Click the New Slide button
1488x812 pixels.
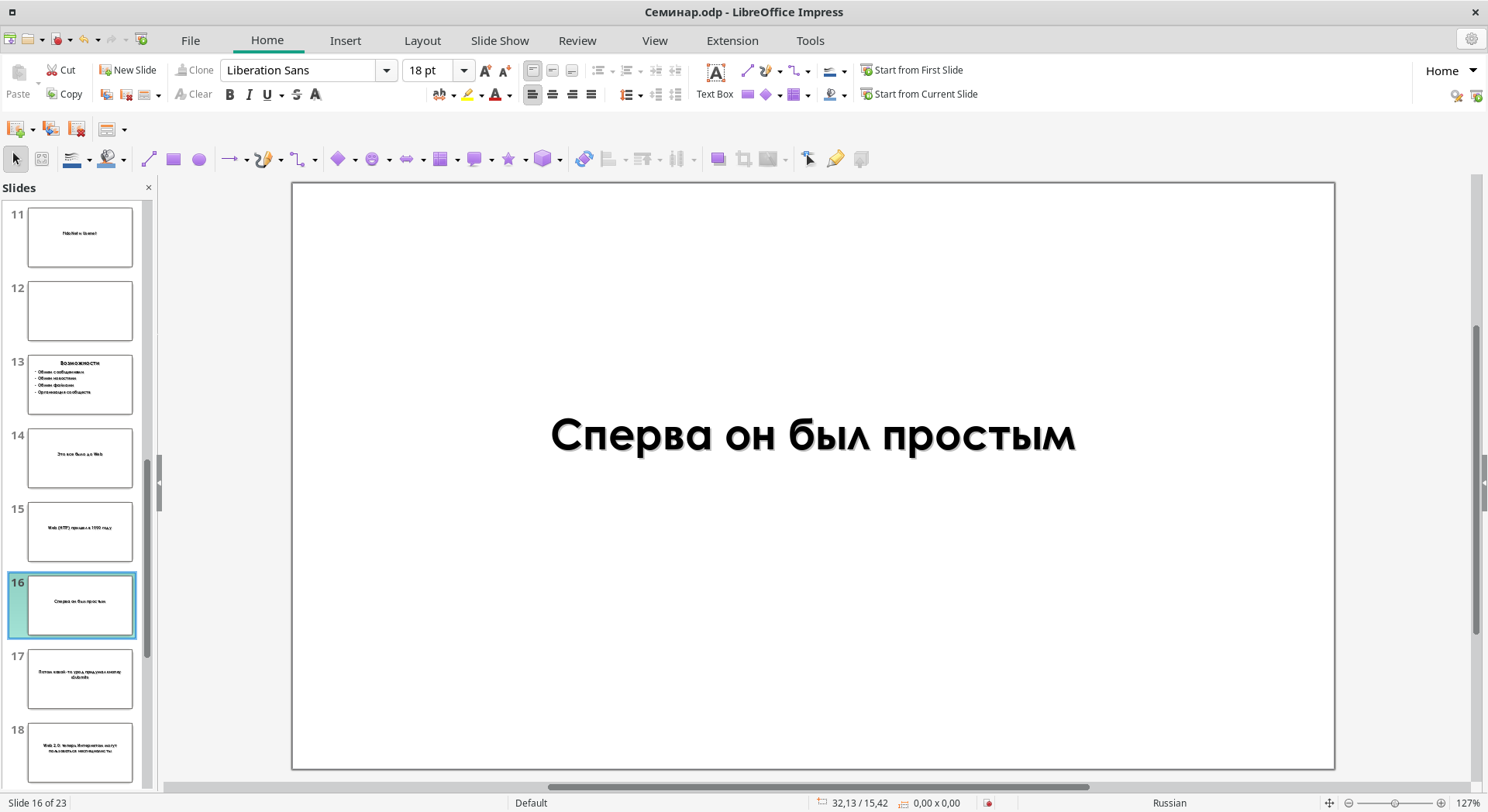tap(128, 70)
